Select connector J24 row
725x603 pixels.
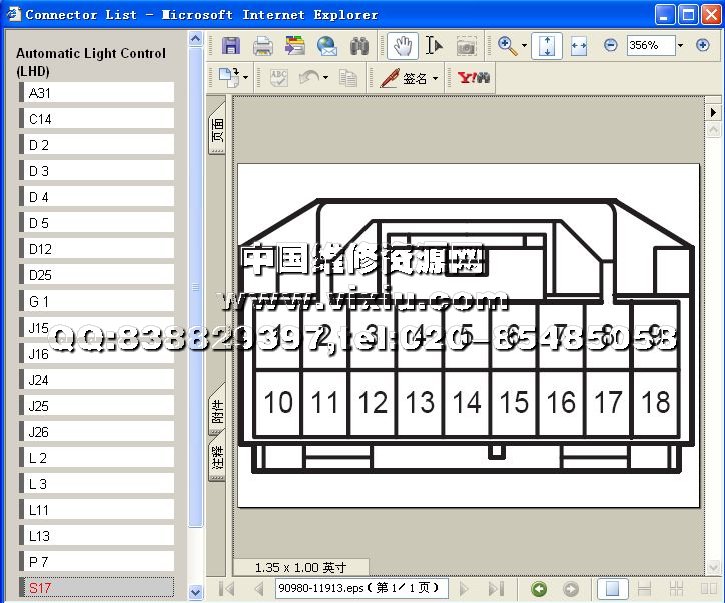click(x=97, y=379)
